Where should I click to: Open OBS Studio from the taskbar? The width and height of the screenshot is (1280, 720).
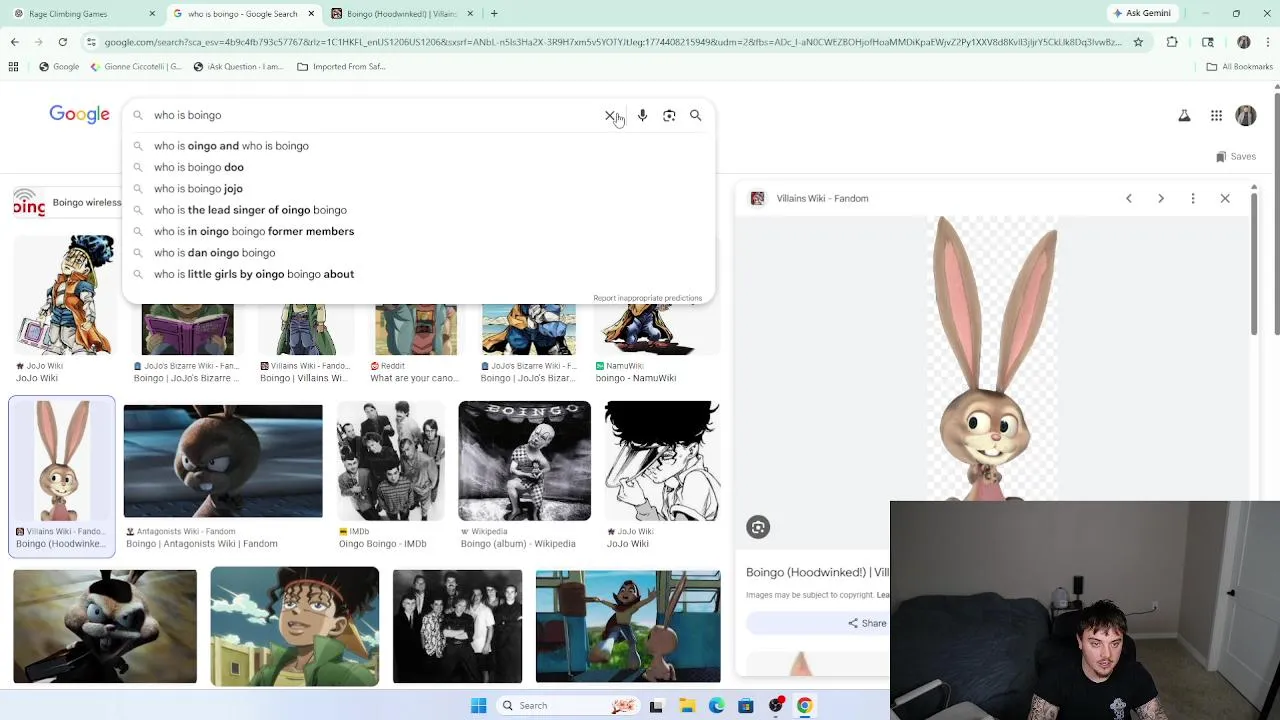tap(776, 706)
